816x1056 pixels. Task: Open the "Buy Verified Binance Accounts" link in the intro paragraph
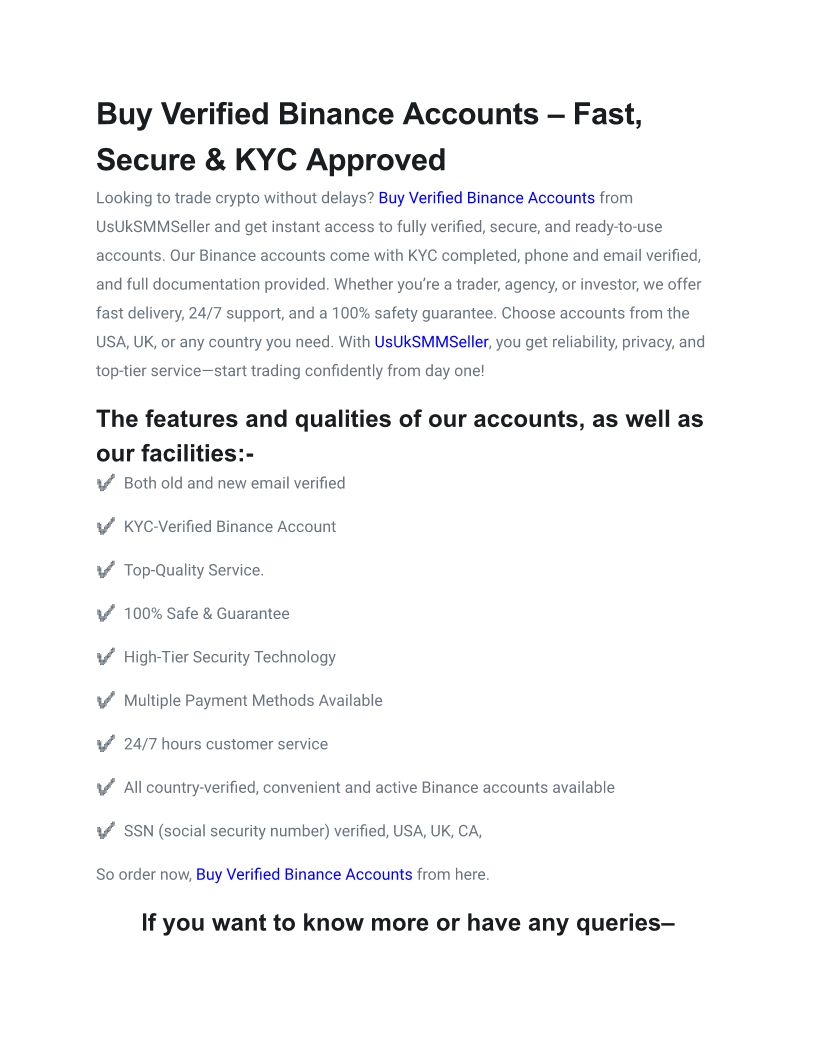click(x=486, y=198)
